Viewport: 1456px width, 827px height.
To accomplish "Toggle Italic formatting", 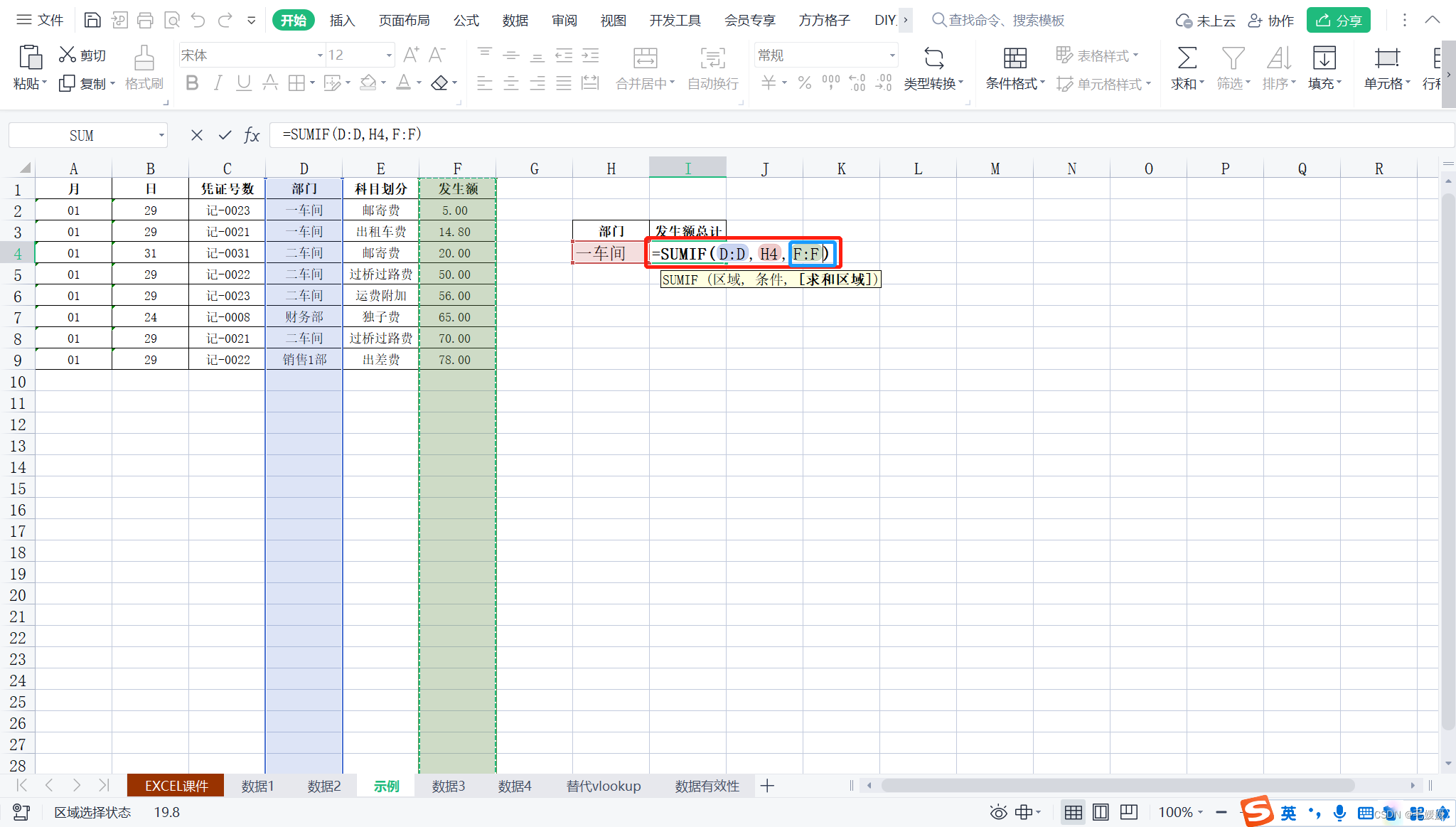I will click(x=218, y=83).
